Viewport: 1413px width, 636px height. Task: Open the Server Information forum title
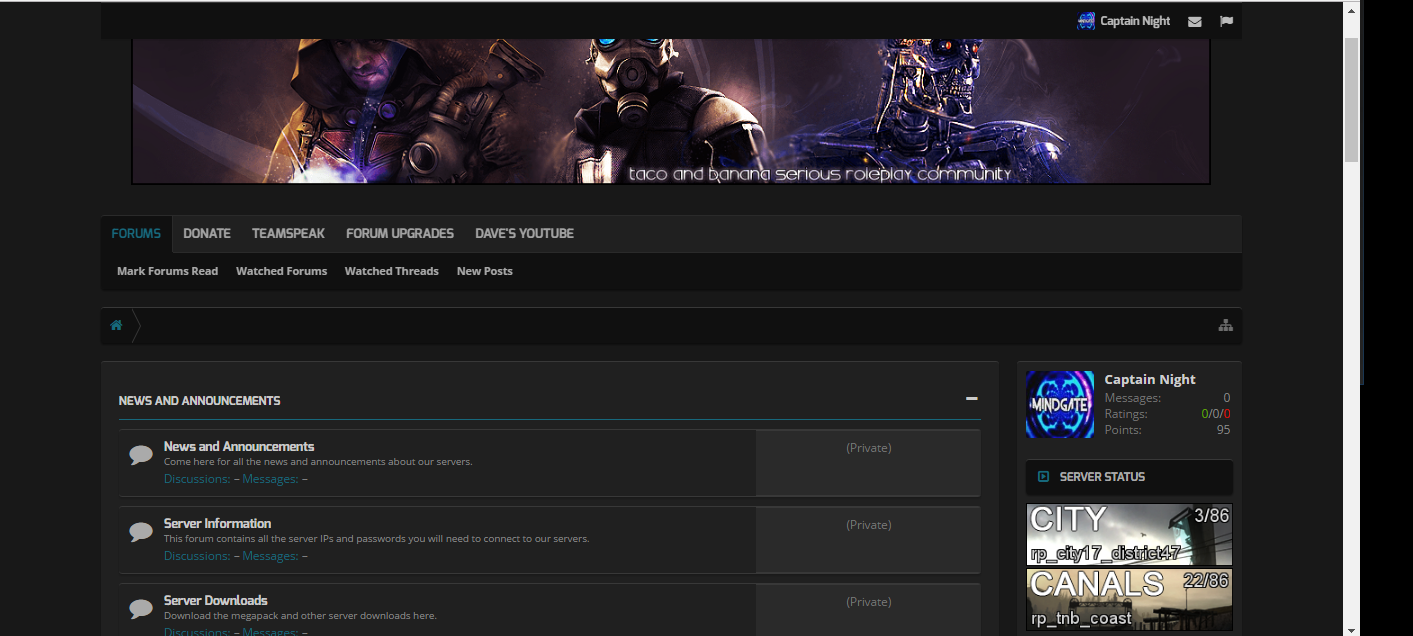coord(217,523)
